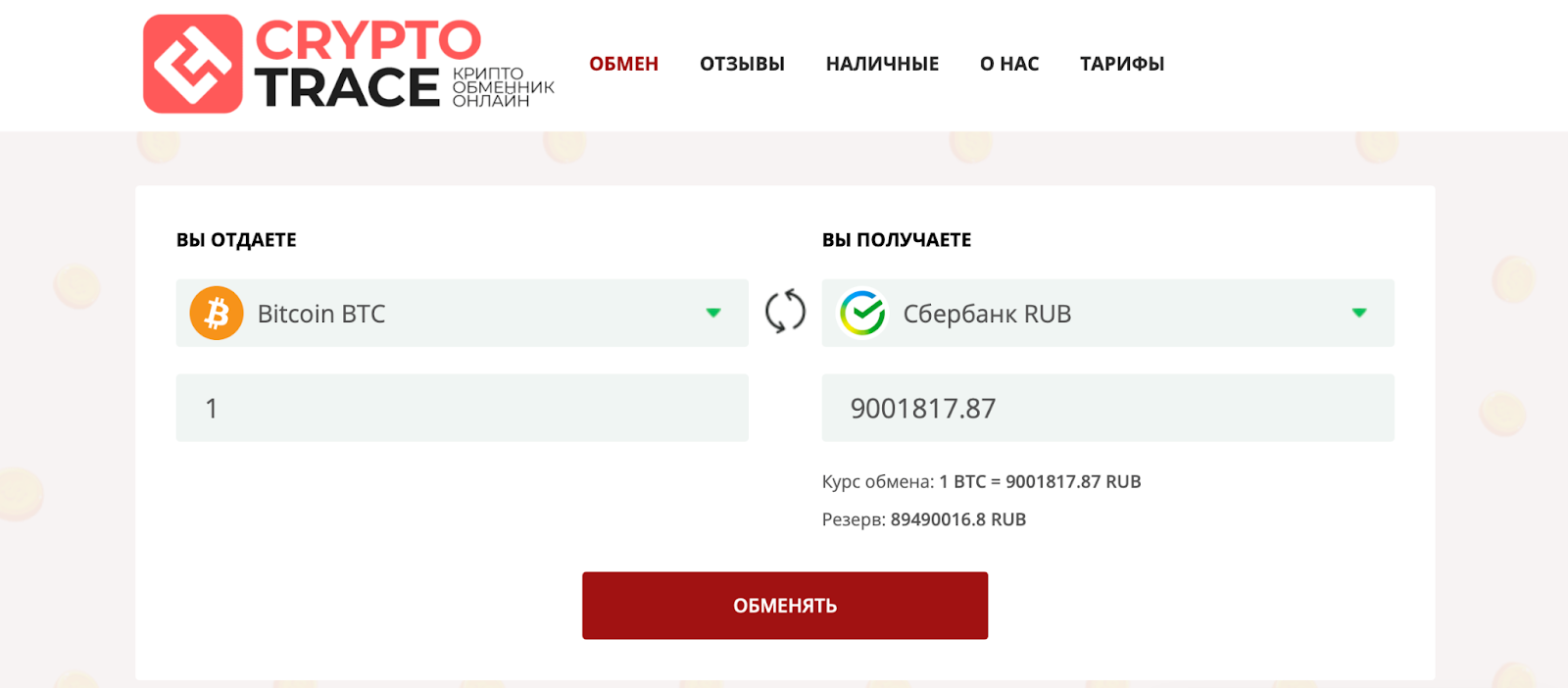Screen dimensions: 1568x688
Task: Open the receive-currency selector labeled Сбербанк RUB
Action: (x=1108, y=314)
